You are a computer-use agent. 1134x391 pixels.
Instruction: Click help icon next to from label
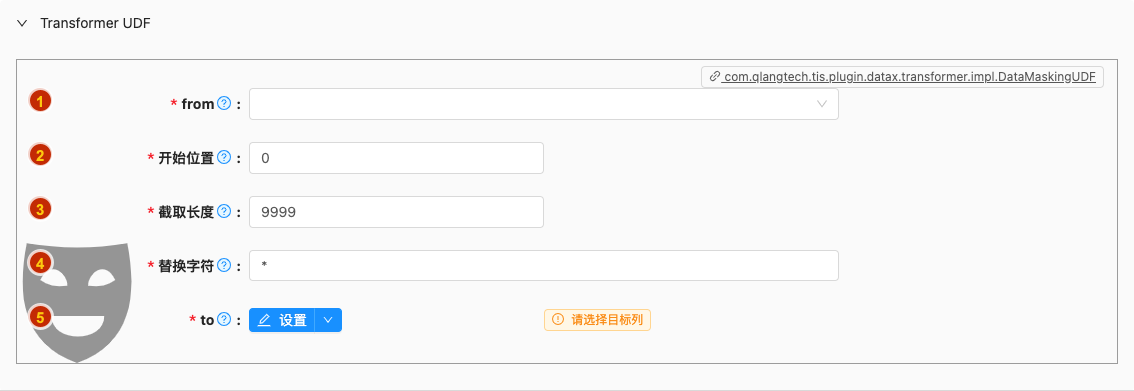223,104
